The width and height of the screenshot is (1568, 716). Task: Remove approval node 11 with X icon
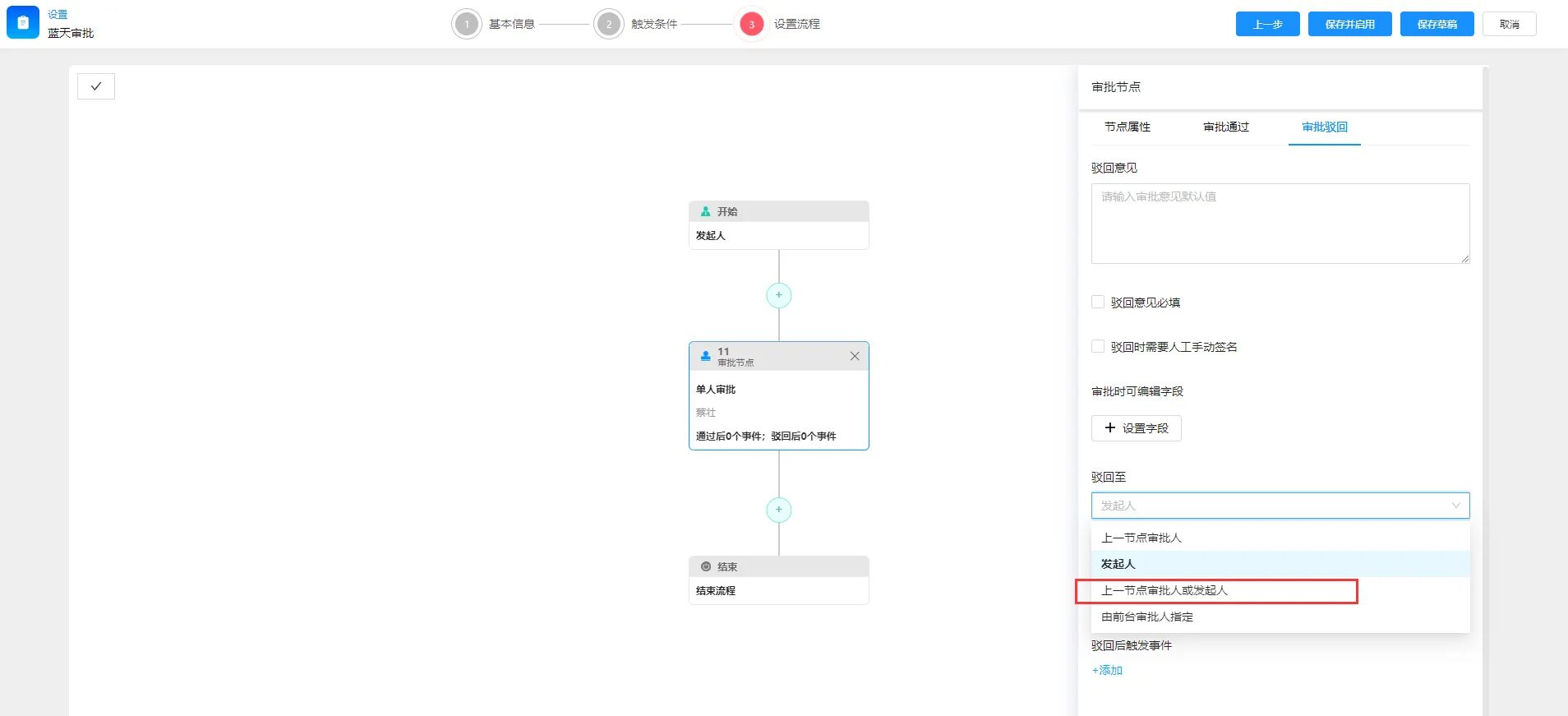click(855, 356)
